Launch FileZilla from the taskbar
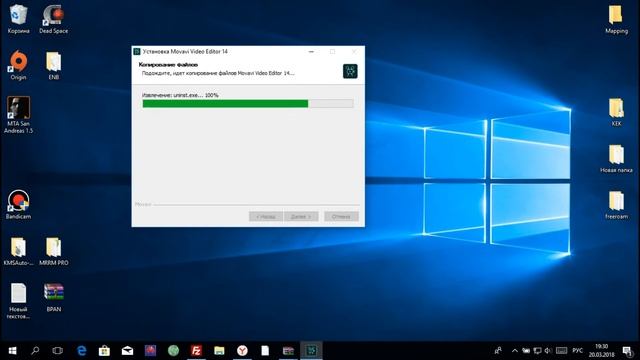The width and height of the screenshot is (640, 360). (196, 351)
